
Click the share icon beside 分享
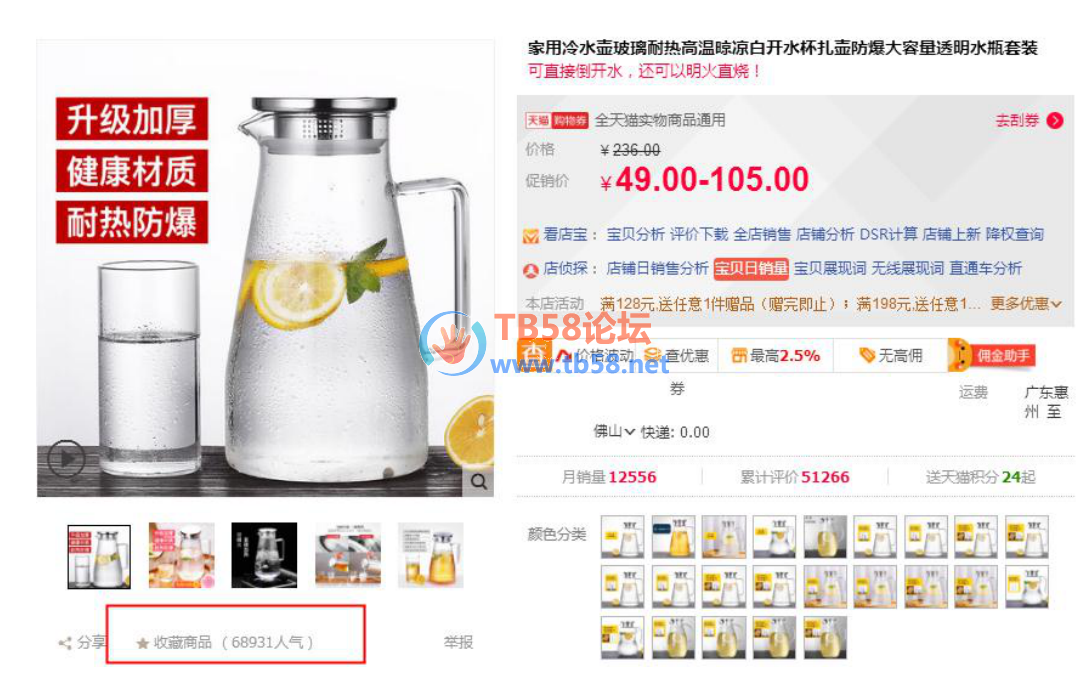click(x=65, y=643)
